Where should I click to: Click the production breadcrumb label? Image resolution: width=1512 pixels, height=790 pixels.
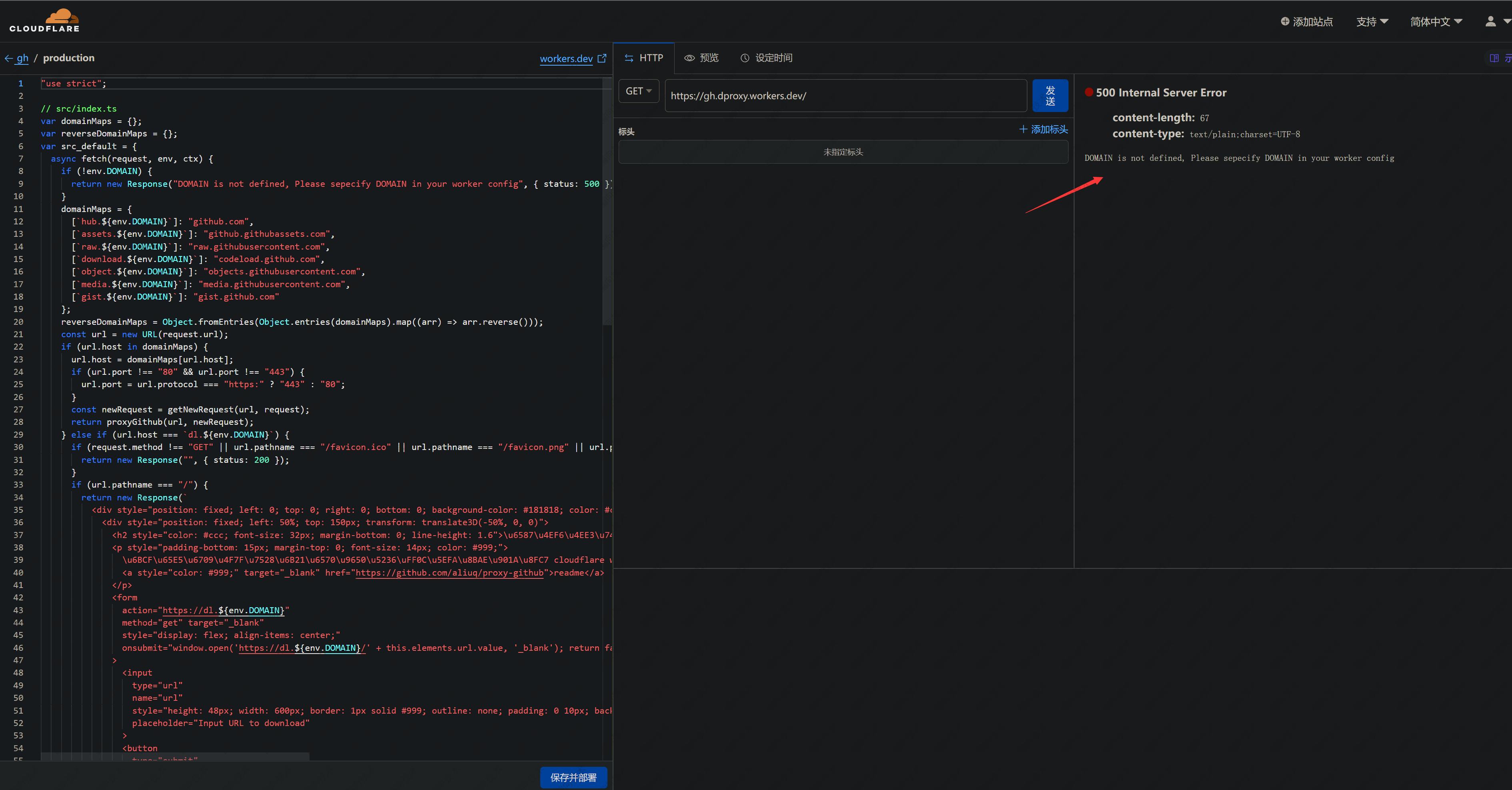[69, 58]
